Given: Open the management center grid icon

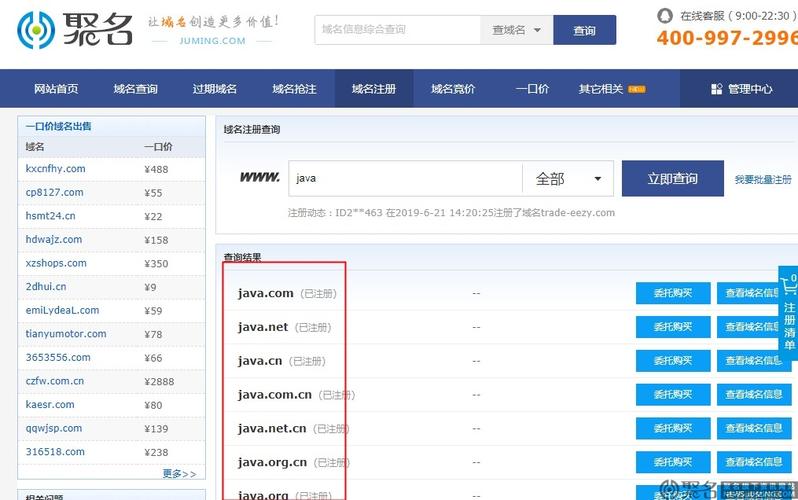Looking at the screenshot, I should pos(717,89).
